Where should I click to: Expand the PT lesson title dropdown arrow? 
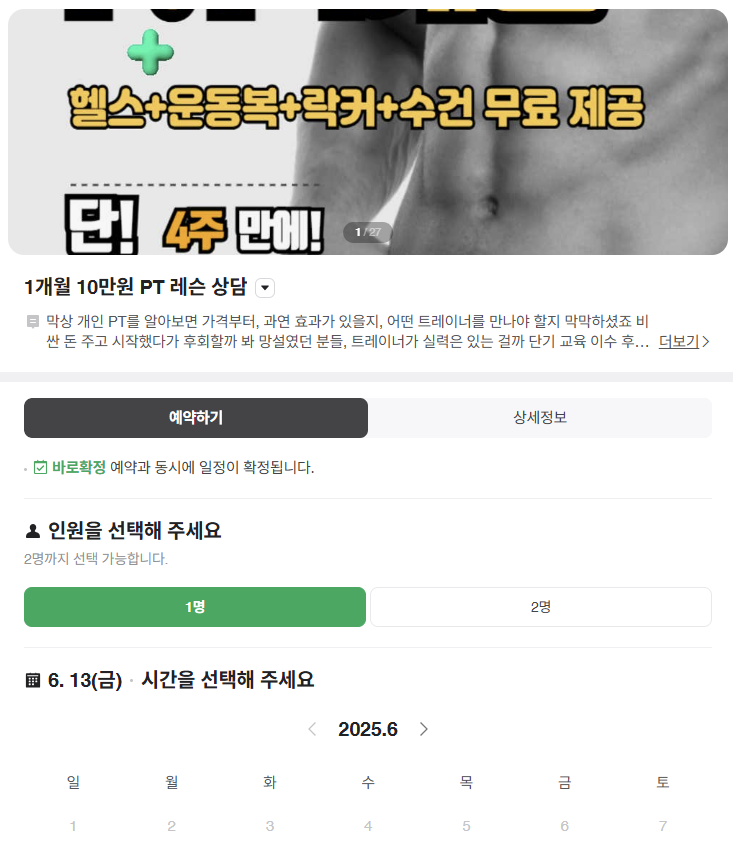click(265, 288)
